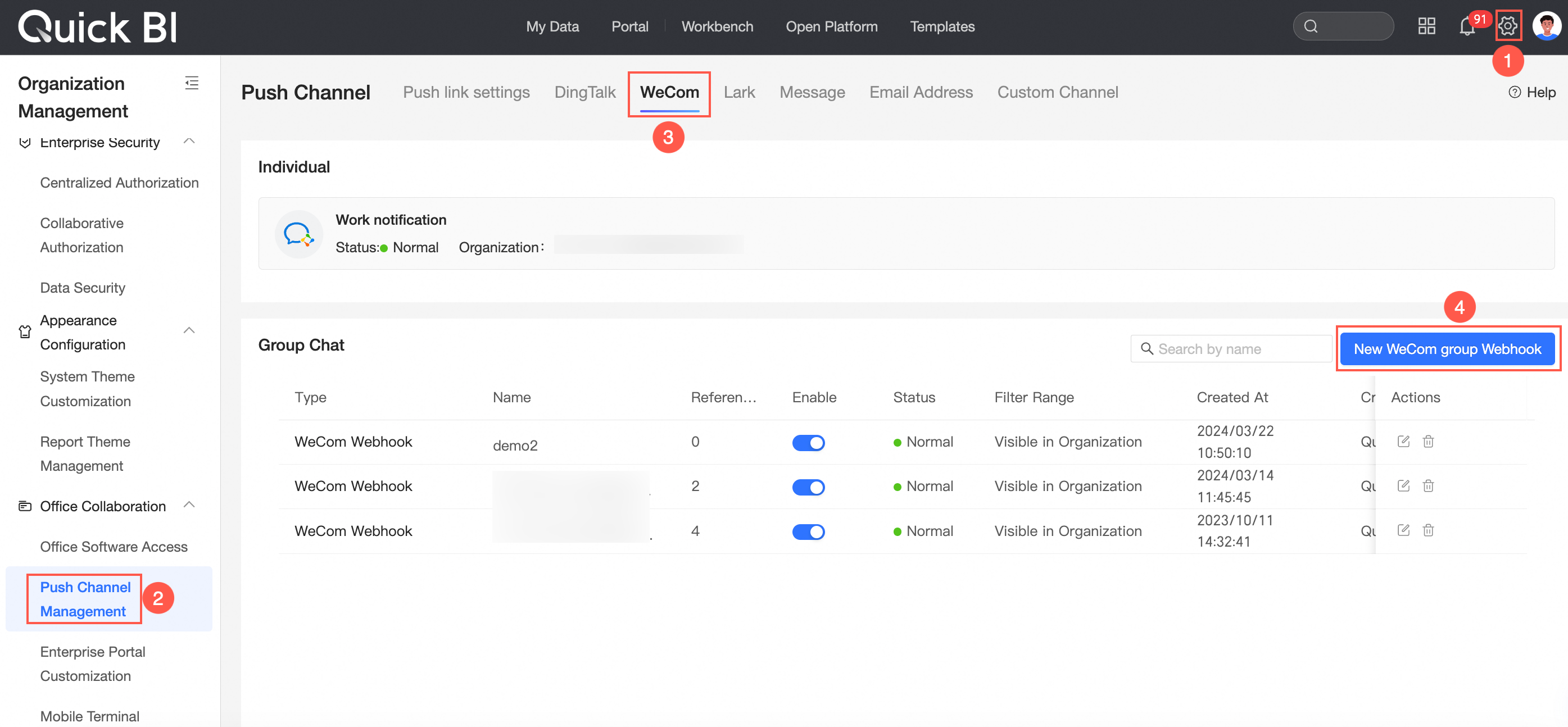Switch to the DingTalk tab
The image size is (1568, 727).
[x=584, y=93]
